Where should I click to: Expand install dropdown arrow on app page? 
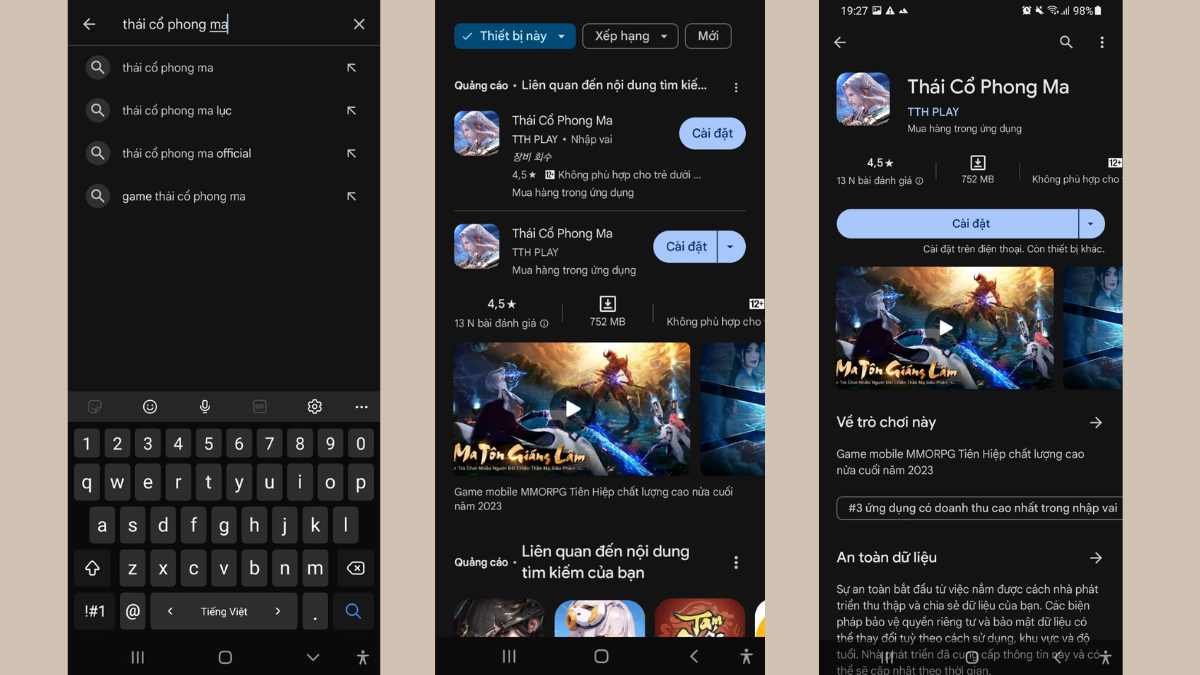pyautogui.click(x=1091, y=223)
